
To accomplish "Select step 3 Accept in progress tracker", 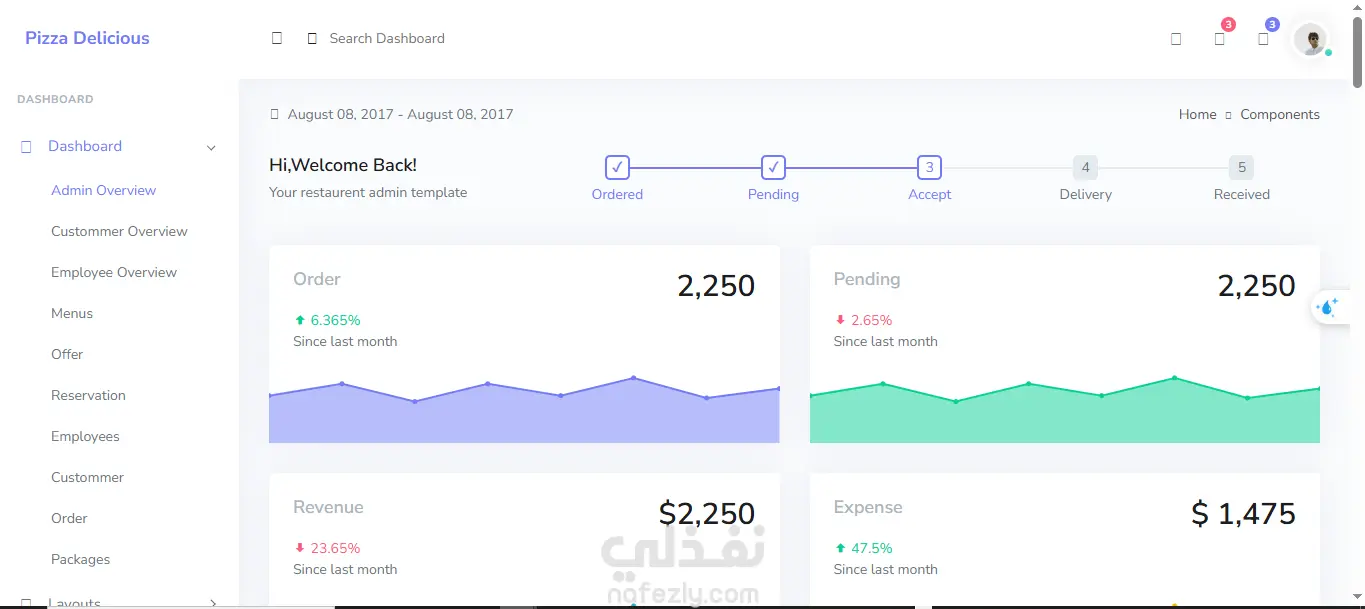I will tap(929, 167).
